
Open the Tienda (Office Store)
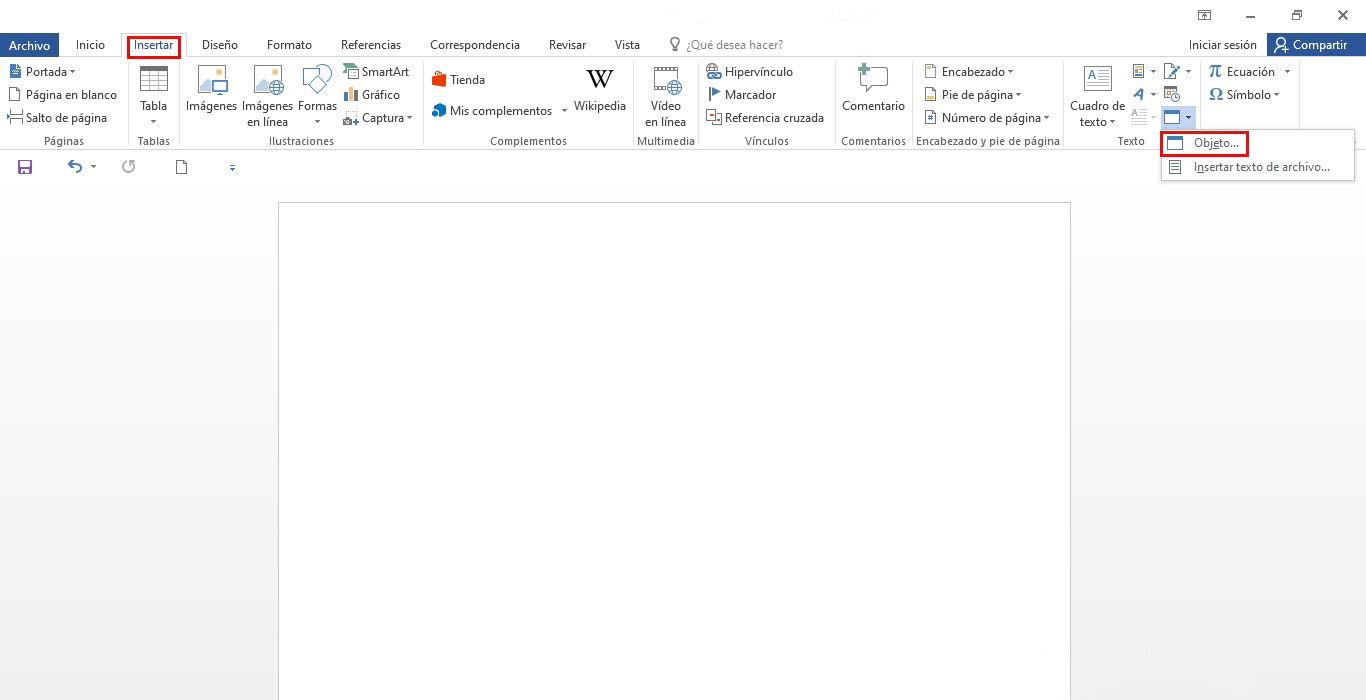pos(458,78)
